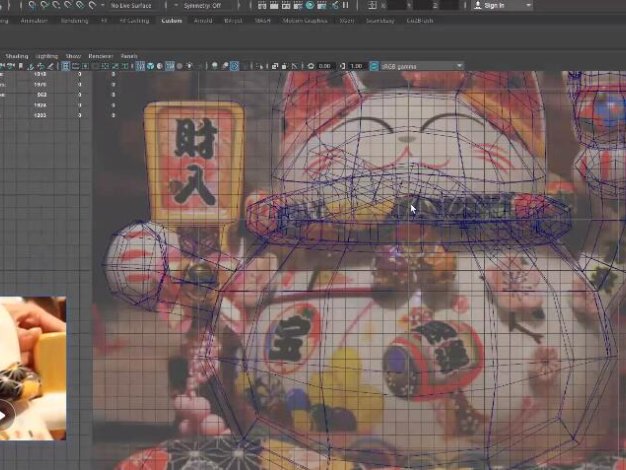Enable Snap to projected center icon

68,5
